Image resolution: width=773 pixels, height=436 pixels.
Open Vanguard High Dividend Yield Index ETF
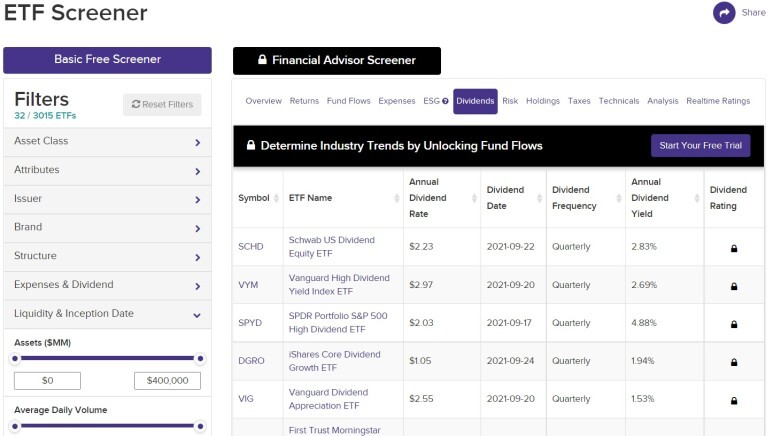pos(339,285)
